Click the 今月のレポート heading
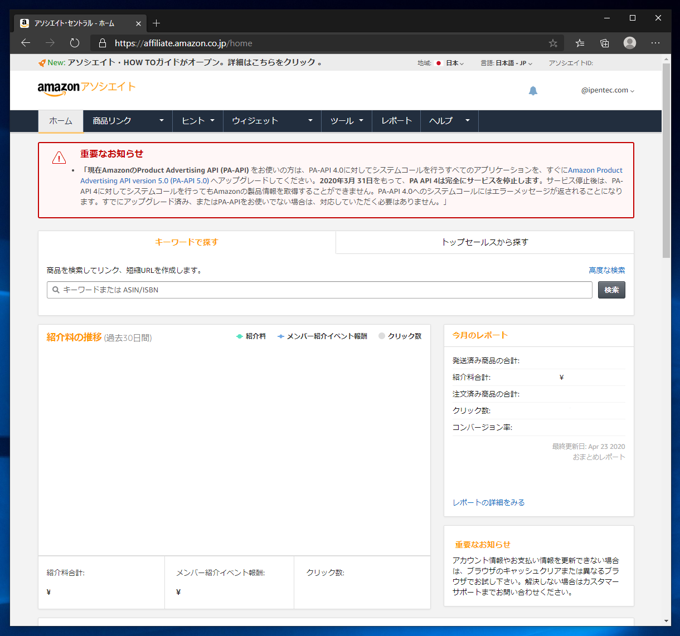 coord(480,335)
